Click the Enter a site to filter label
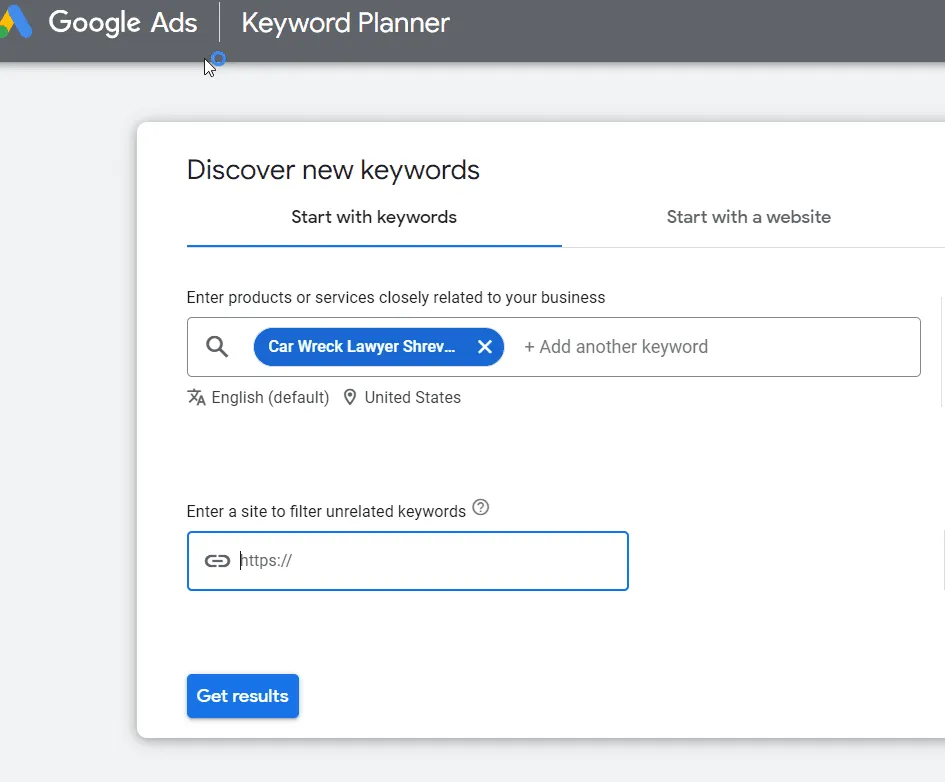The height and width of the screenshot is (782, 945). [x=326, y=511]
